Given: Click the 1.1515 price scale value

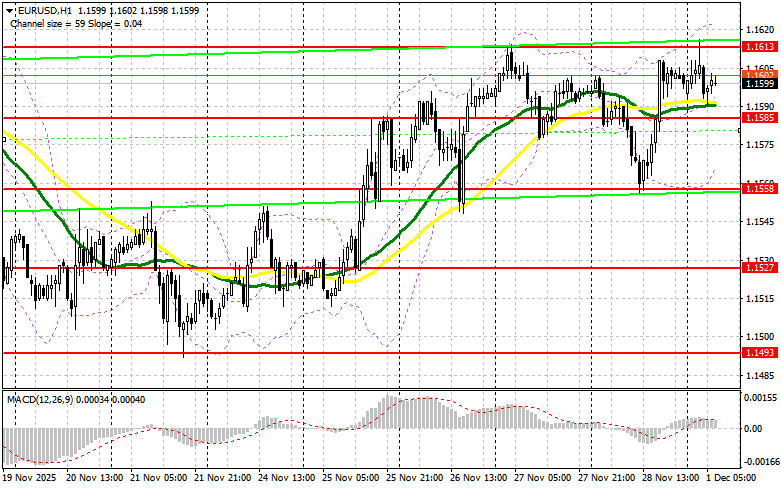Looking at the screenshot, I should pyautogui.click(x=760, y=298).
